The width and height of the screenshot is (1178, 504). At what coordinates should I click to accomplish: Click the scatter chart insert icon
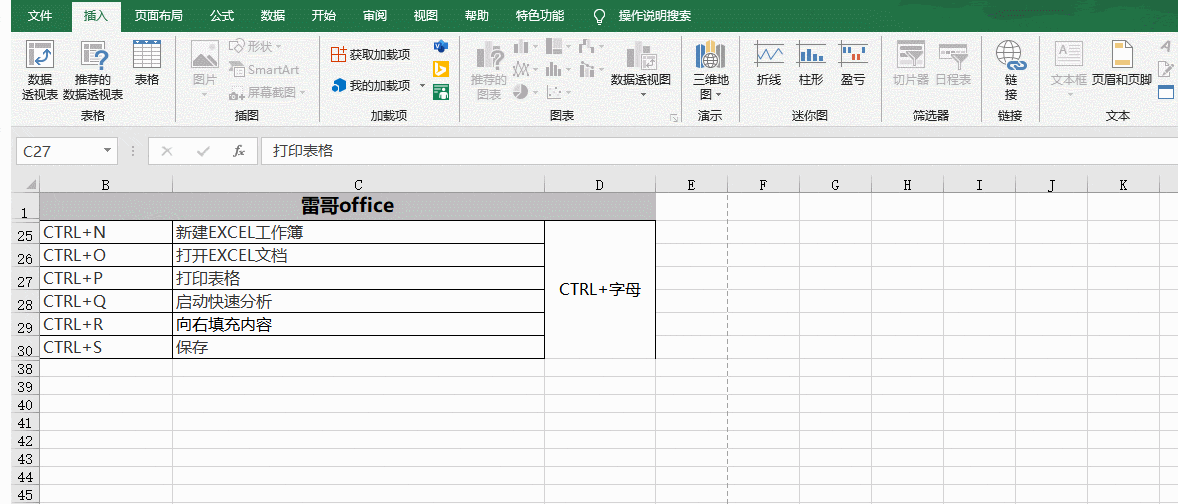point(554,92)
